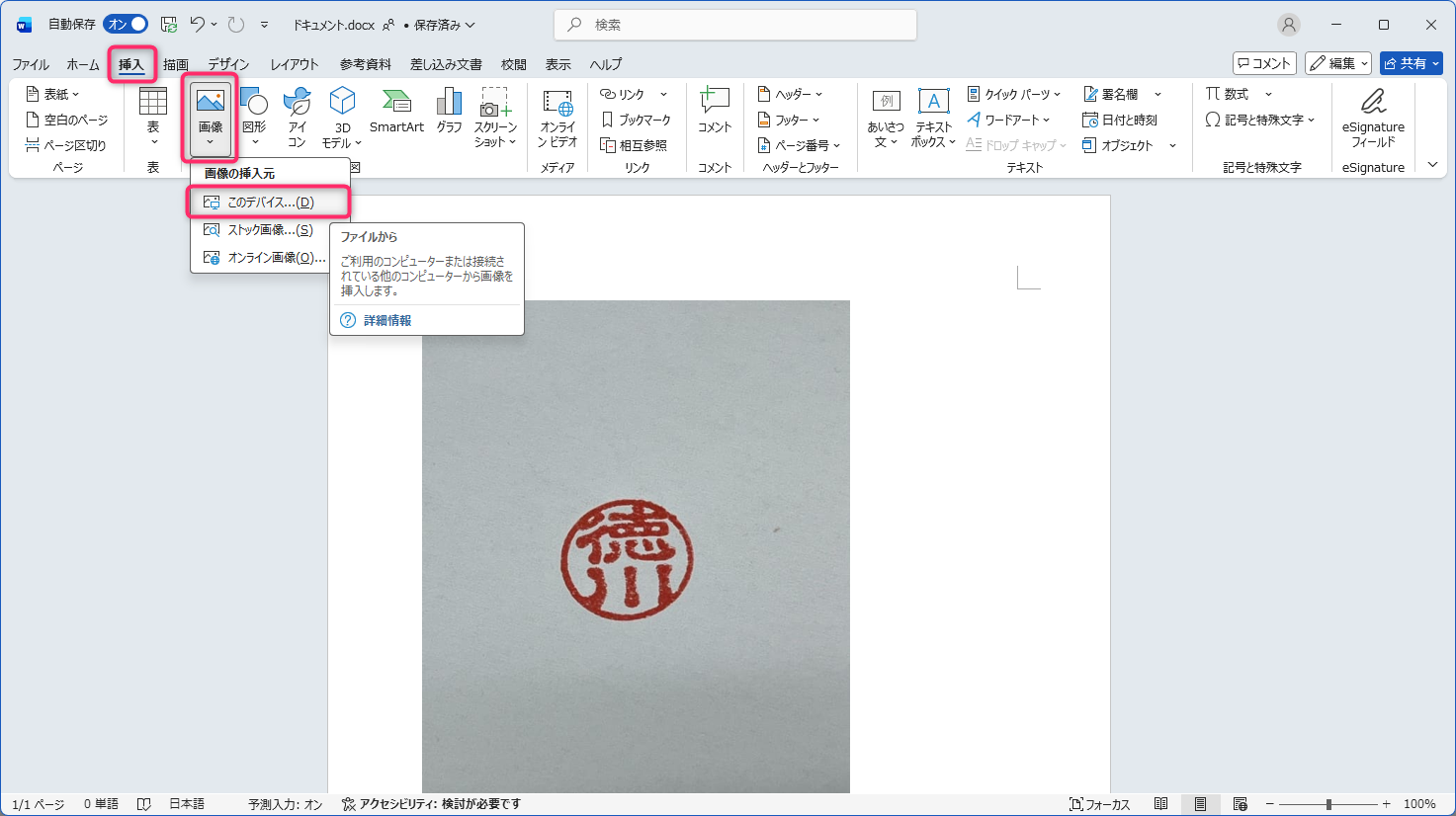Switch to 印刷レイアウト view in status bar

click(1200, 804)
